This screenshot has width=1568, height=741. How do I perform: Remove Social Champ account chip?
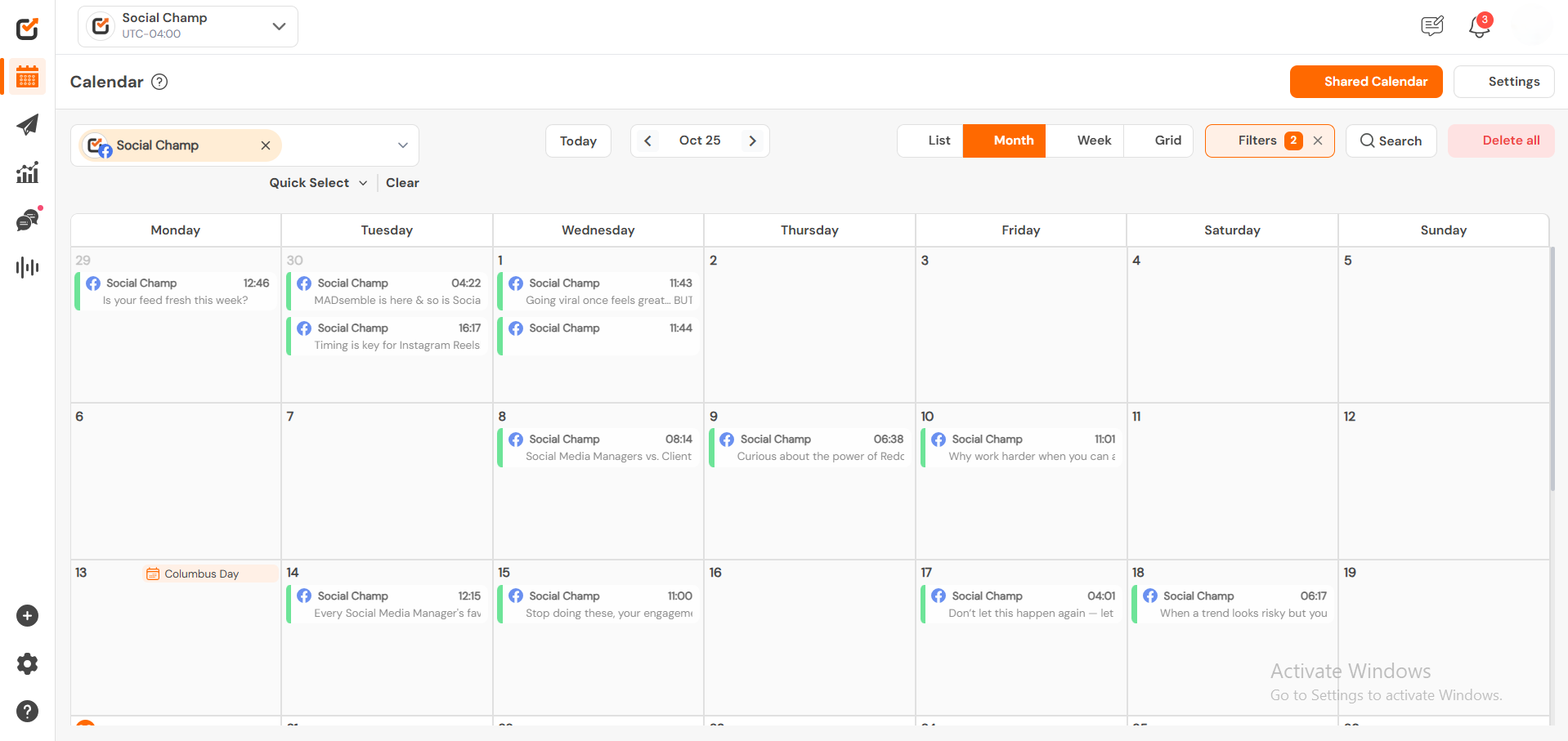pyautogui.click(x=266, y=145)
